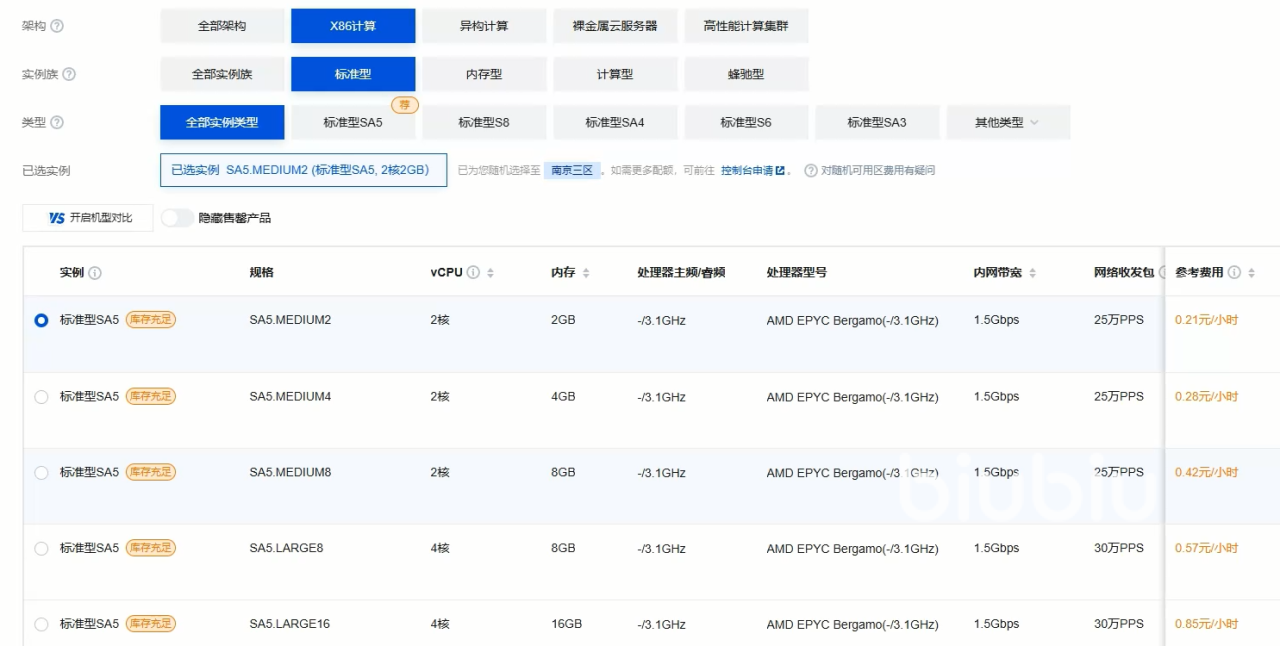Select the SA5.LARGE8 instance radio button
Screen dimensions: 1280x646
pyautogui.click(x=41, y=549)
